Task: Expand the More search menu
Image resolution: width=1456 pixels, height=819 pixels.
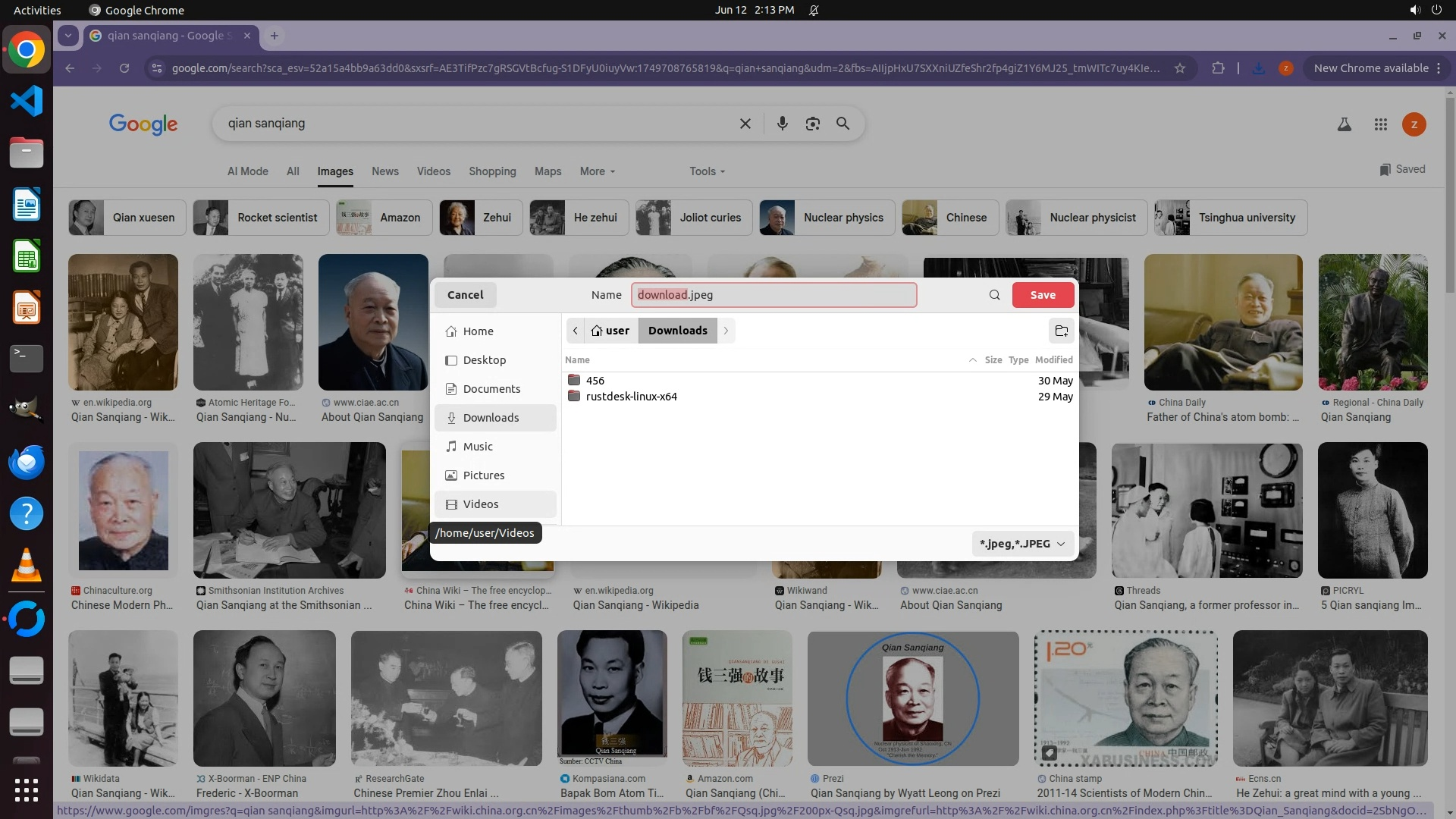Action: pyautogui.click(x=597, y=171)
